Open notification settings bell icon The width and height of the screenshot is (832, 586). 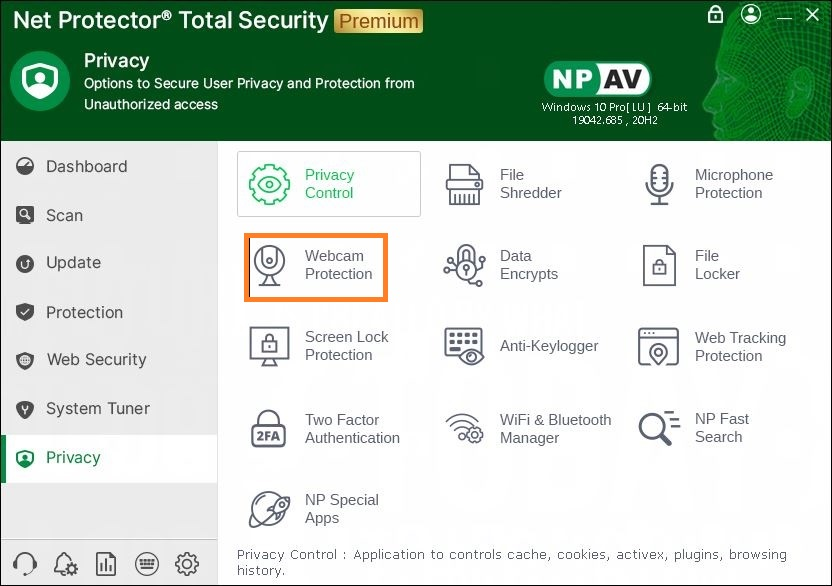pos(66,564)
